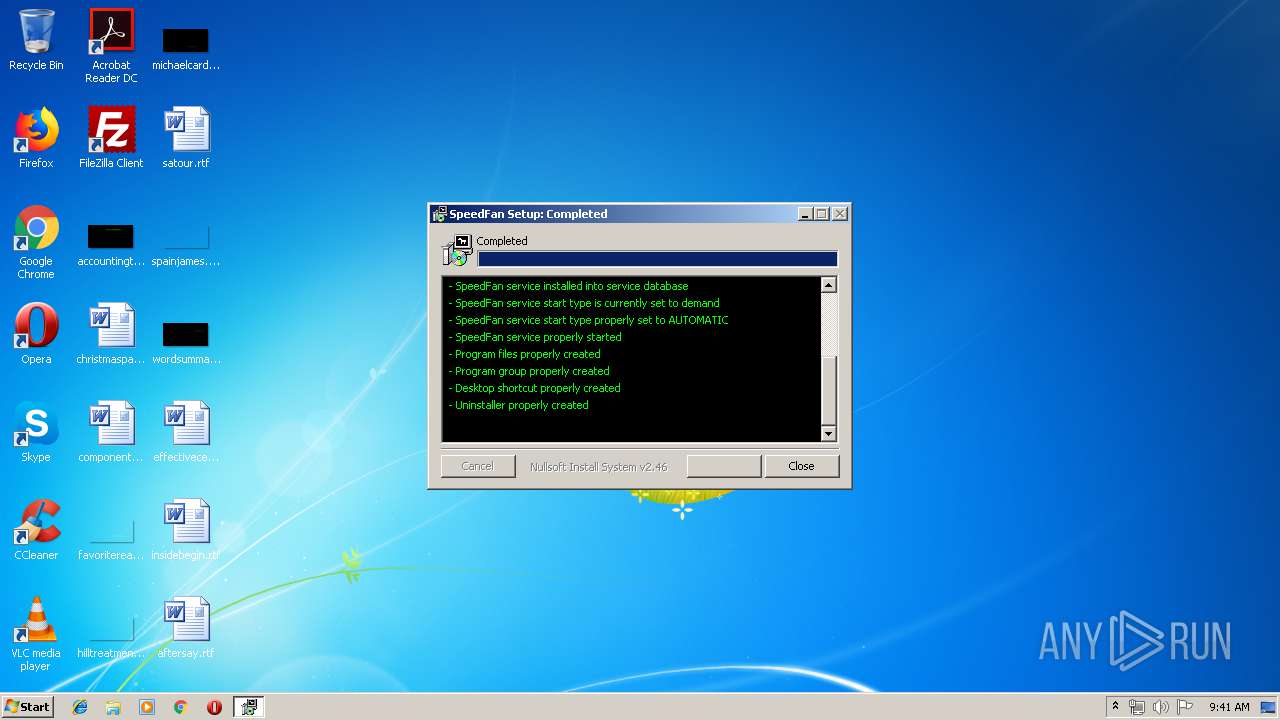Close SpeedFan Setup via title bar X
The height and width of the screenshot is (720, 1280).
point(840,214)
